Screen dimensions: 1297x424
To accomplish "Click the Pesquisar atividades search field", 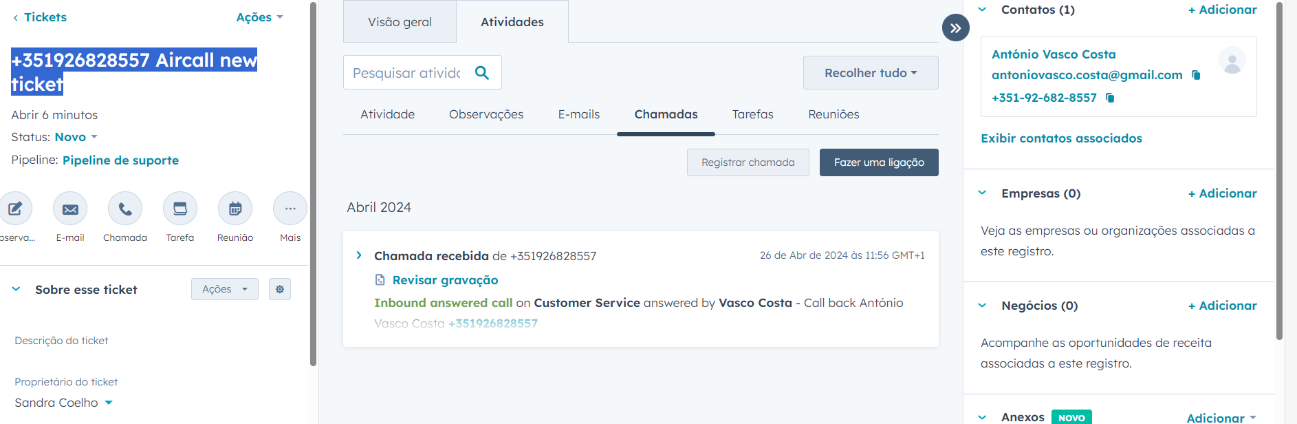I will [405, 73].
